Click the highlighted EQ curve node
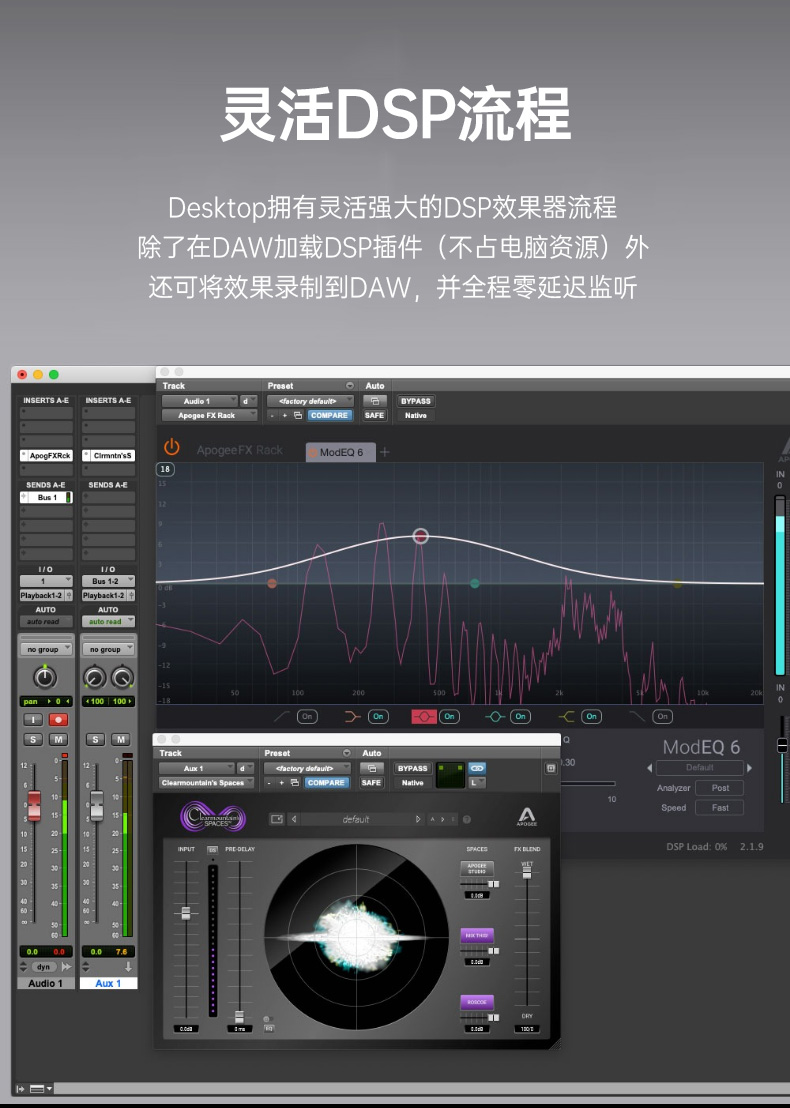790x1108 pixels. [420, 536]
